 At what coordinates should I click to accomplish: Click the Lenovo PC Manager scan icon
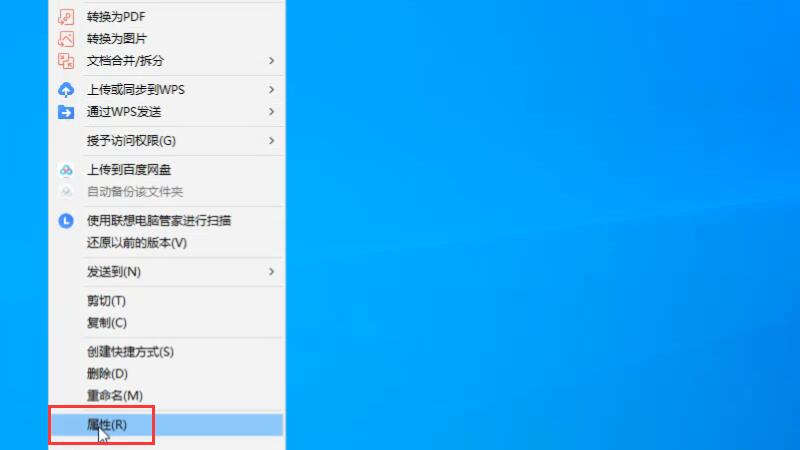click(x=66, y=221)
